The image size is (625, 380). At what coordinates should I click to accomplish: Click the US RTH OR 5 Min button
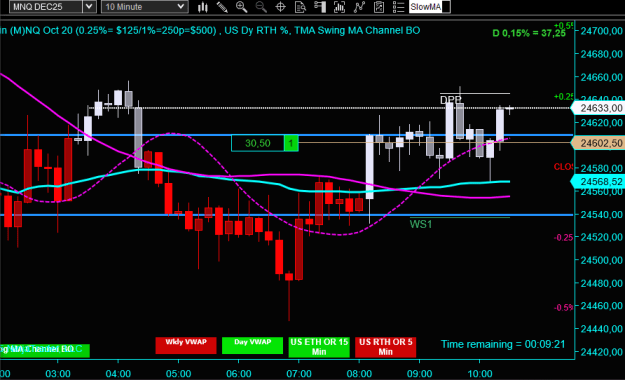[x=385, y=347]
